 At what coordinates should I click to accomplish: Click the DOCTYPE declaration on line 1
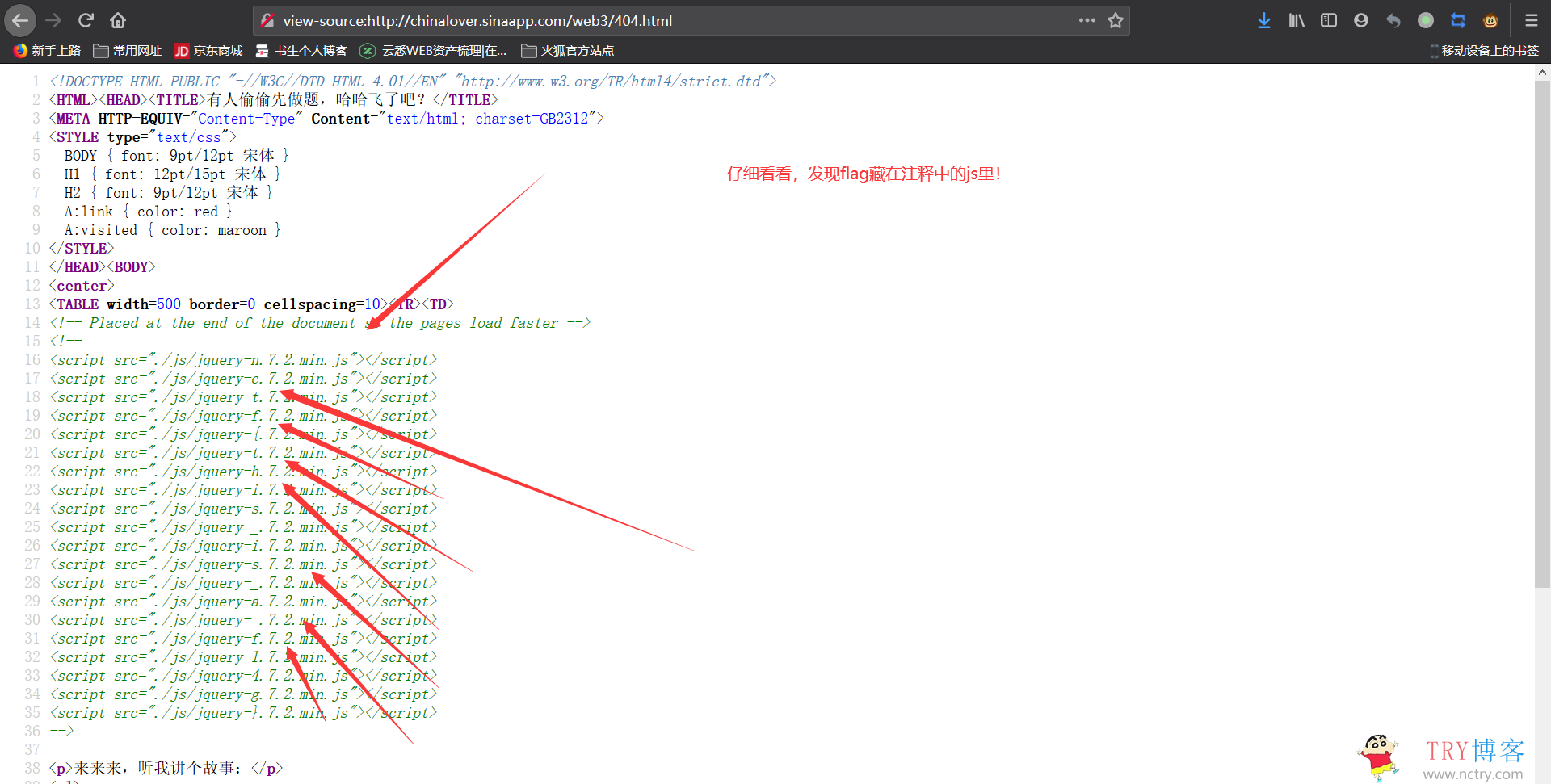pyautogui.click(x=413, y=82)
